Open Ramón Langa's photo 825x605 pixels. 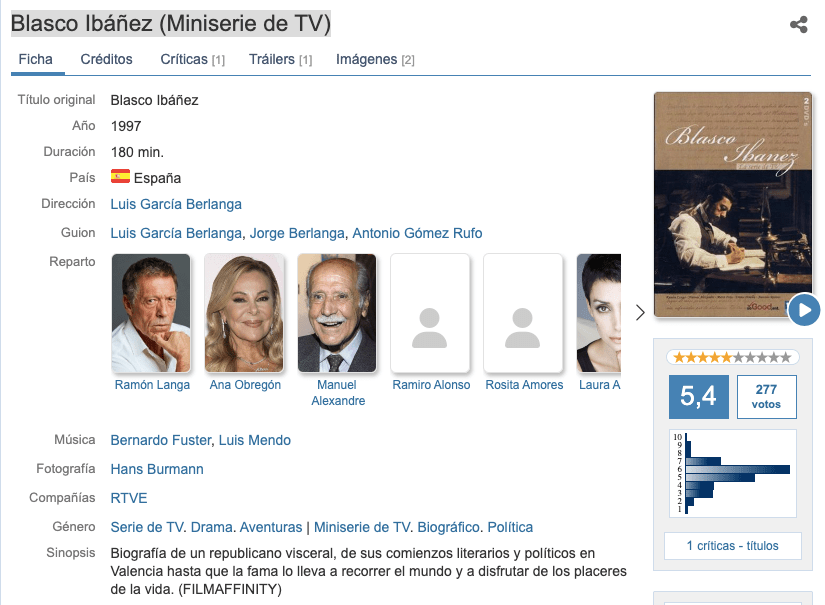tap(151, 313)
